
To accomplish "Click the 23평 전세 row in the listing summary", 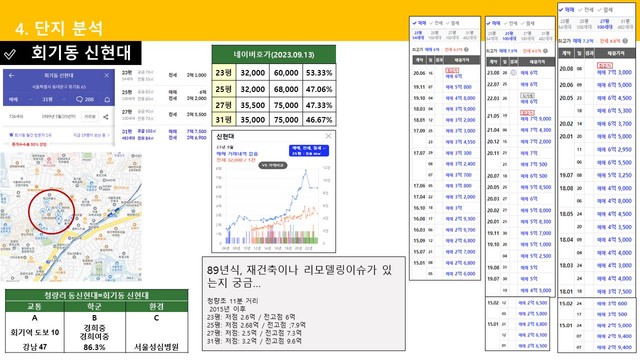I will (164, 75).
